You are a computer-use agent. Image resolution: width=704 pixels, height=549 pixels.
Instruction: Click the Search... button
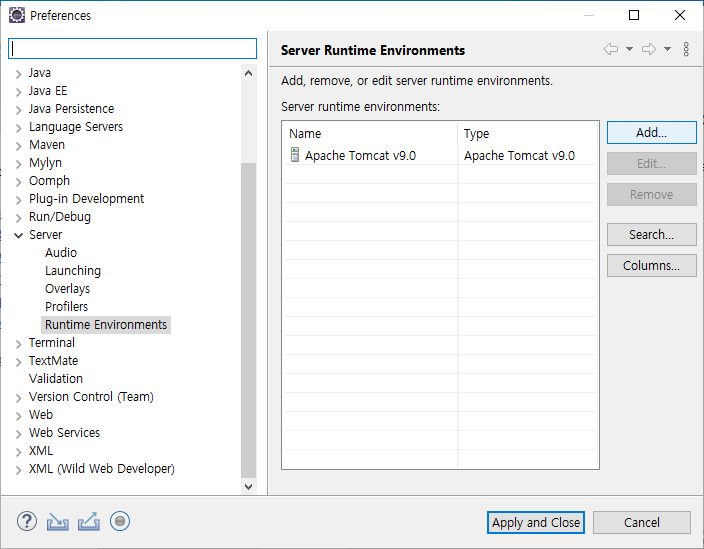(x=651, y=234)
